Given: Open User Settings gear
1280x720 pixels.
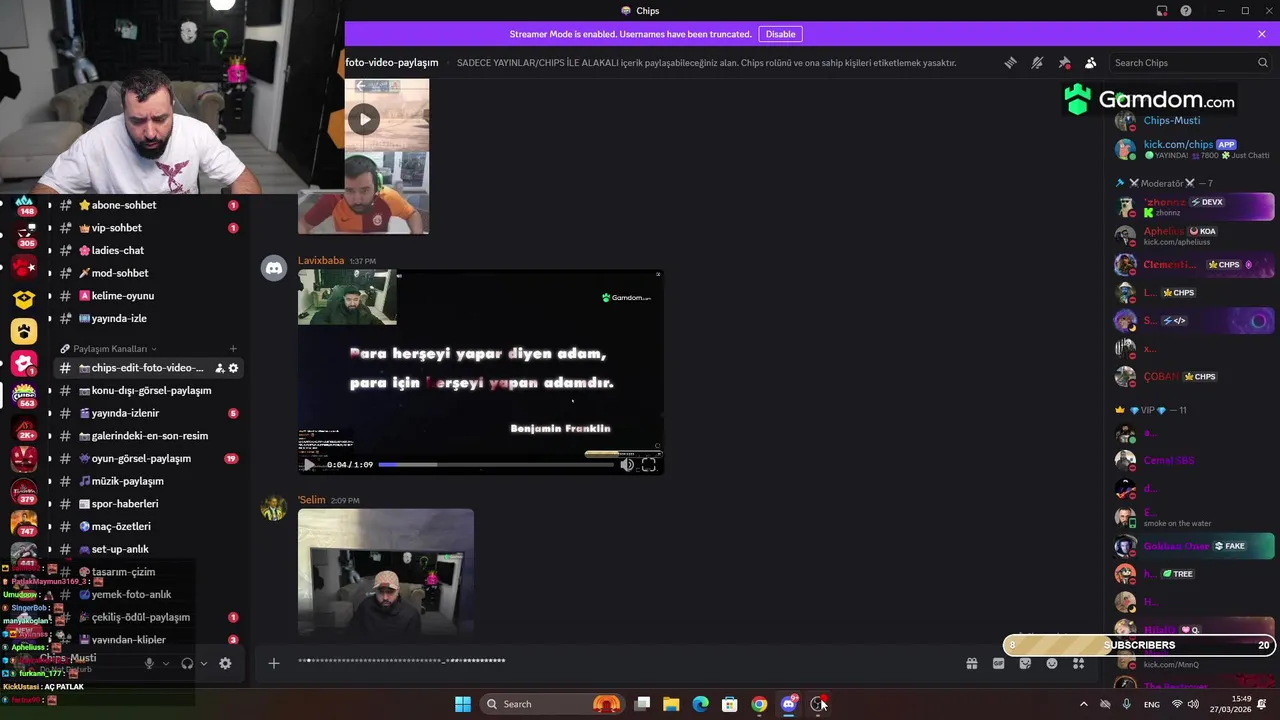Looking at the screenshot, I should click(x=225, y=663).
